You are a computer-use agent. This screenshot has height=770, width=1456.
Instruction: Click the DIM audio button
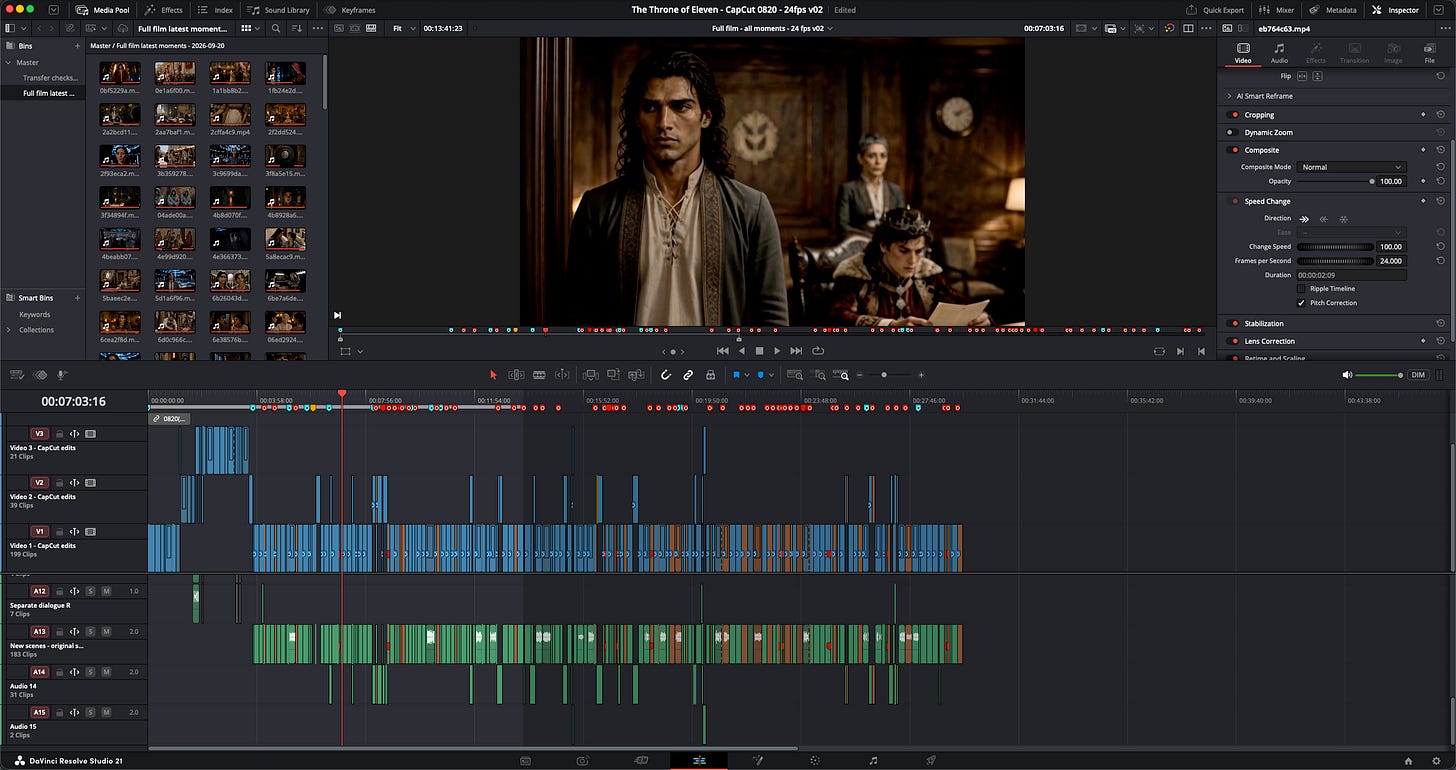pyautogui.click(x=1418, y=375)
